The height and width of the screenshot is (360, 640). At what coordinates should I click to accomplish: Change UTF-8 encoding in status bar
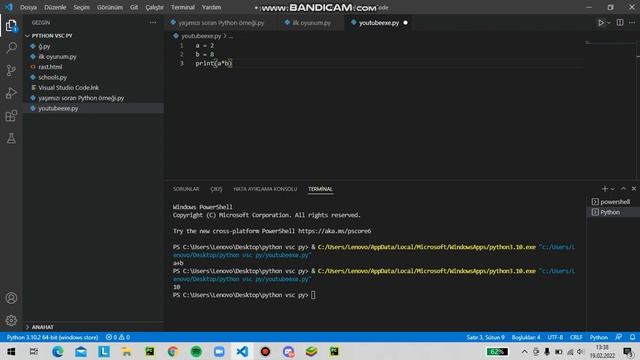(x=555, y=337)
